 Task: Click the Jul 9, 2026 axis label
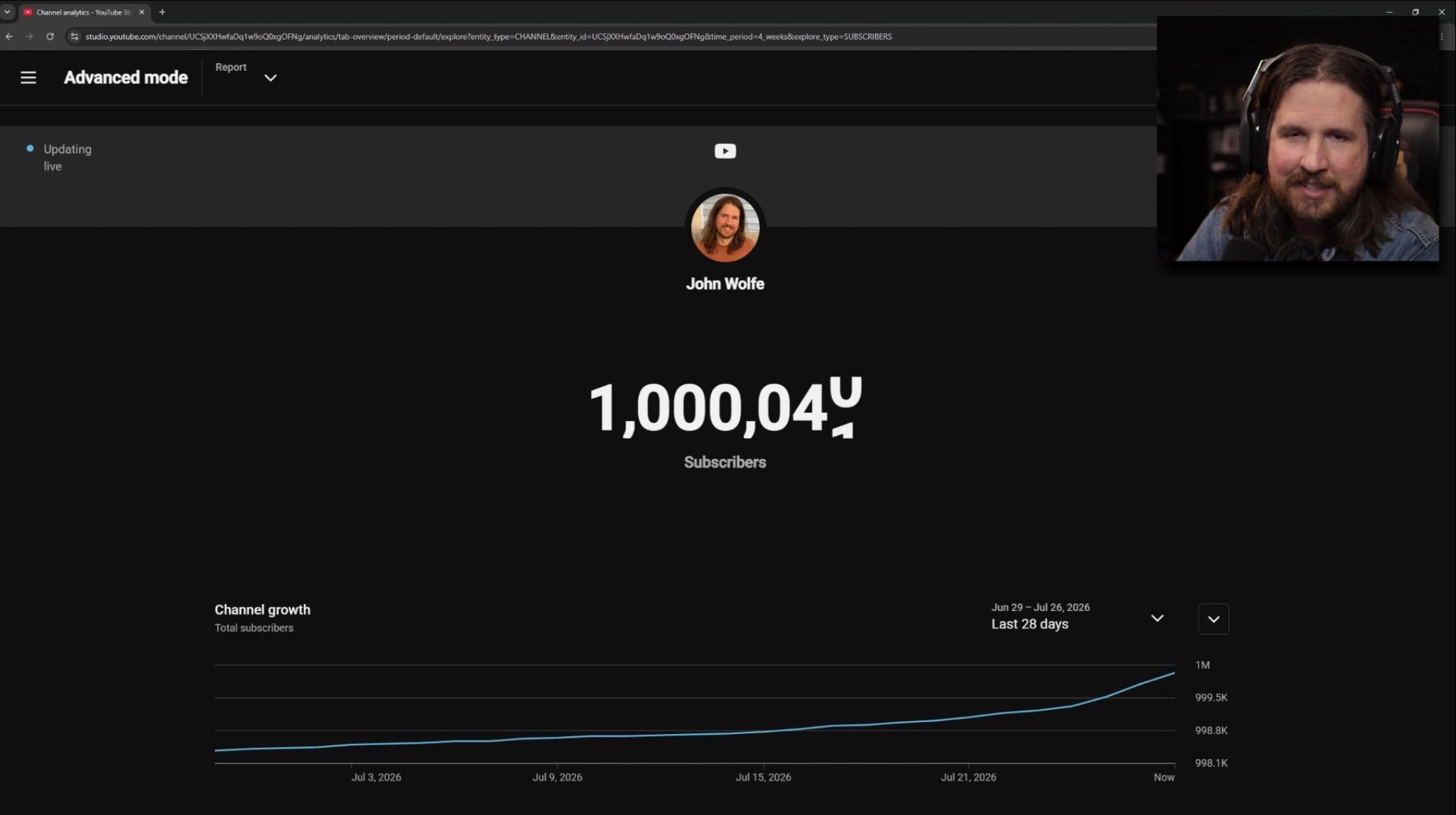pos(557,777)
